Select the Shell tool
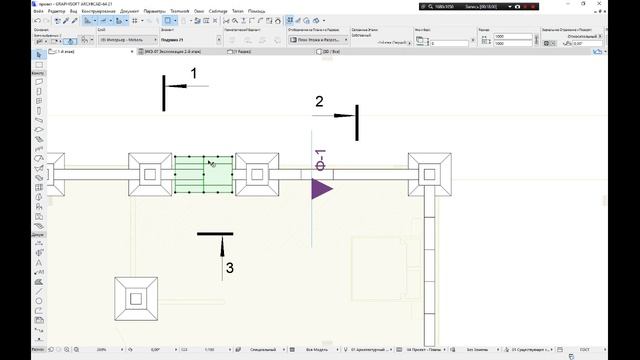This screenshot has height=360, width=640. coord(39,168)
